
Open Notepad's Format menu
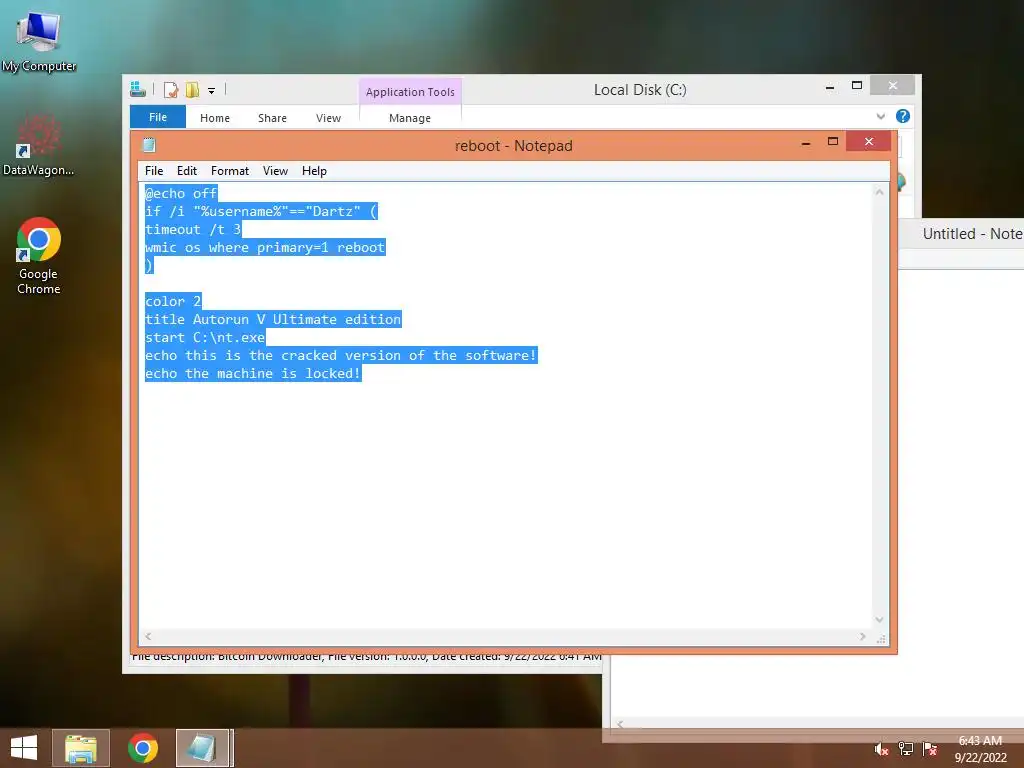(230, 170)
